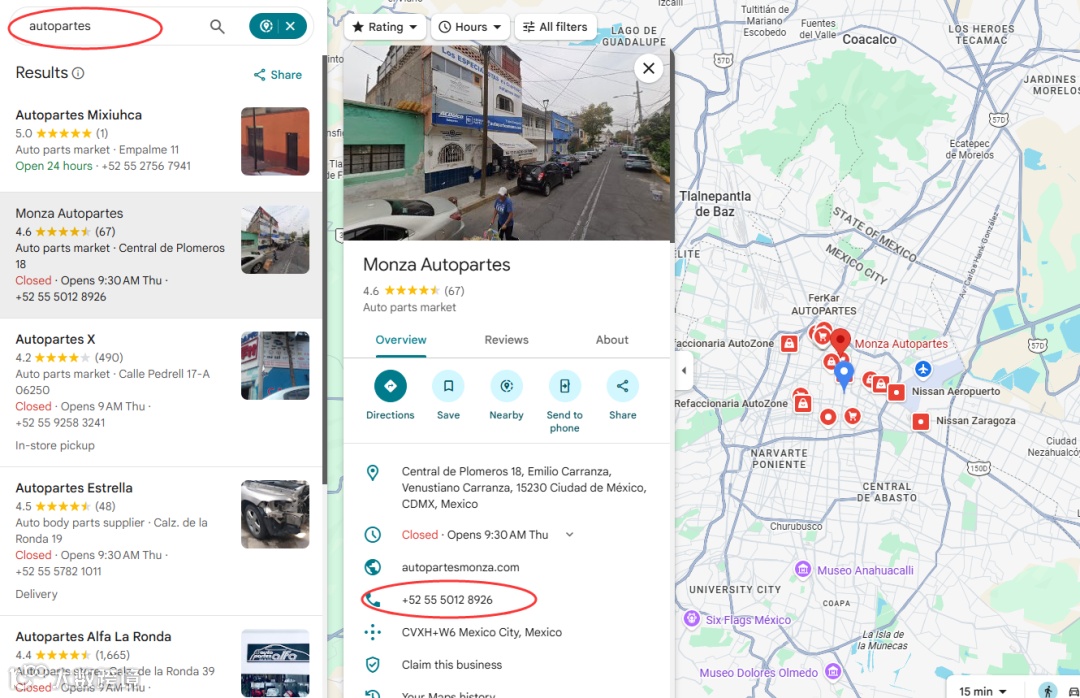Save Monza Autopartes place

click(x=448, y=395)
